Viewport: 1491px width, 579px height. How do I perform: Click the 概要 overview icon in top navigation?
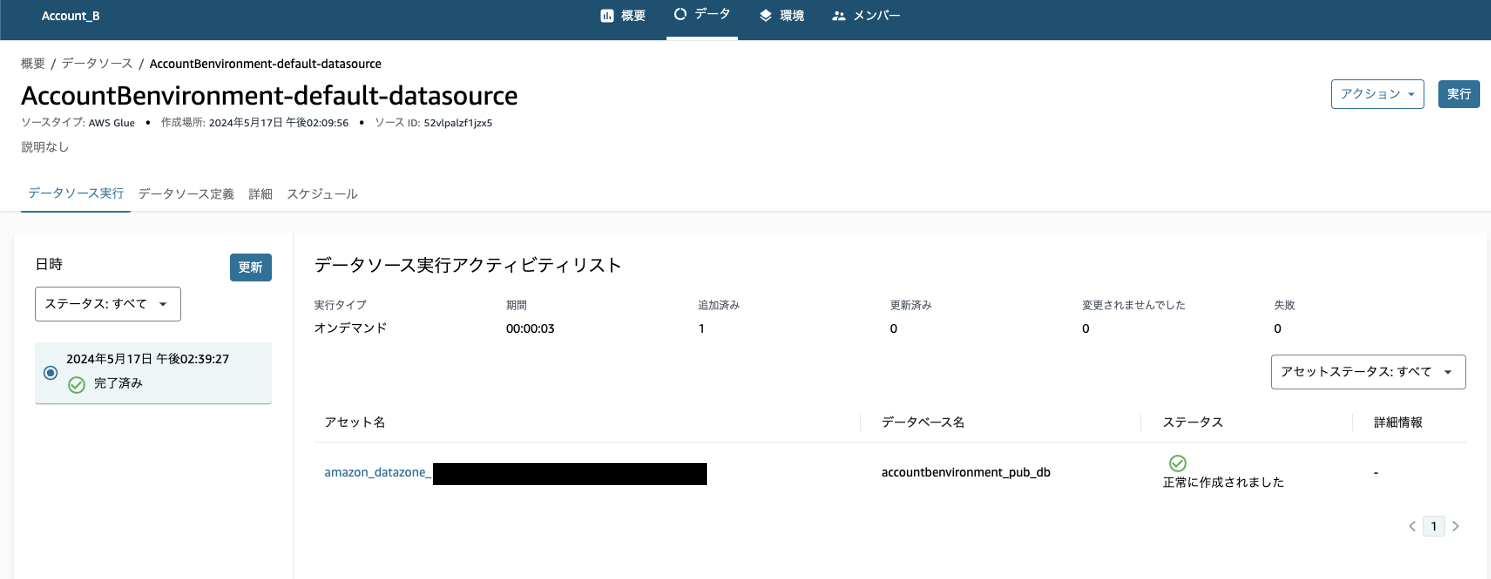click(607, 16)
